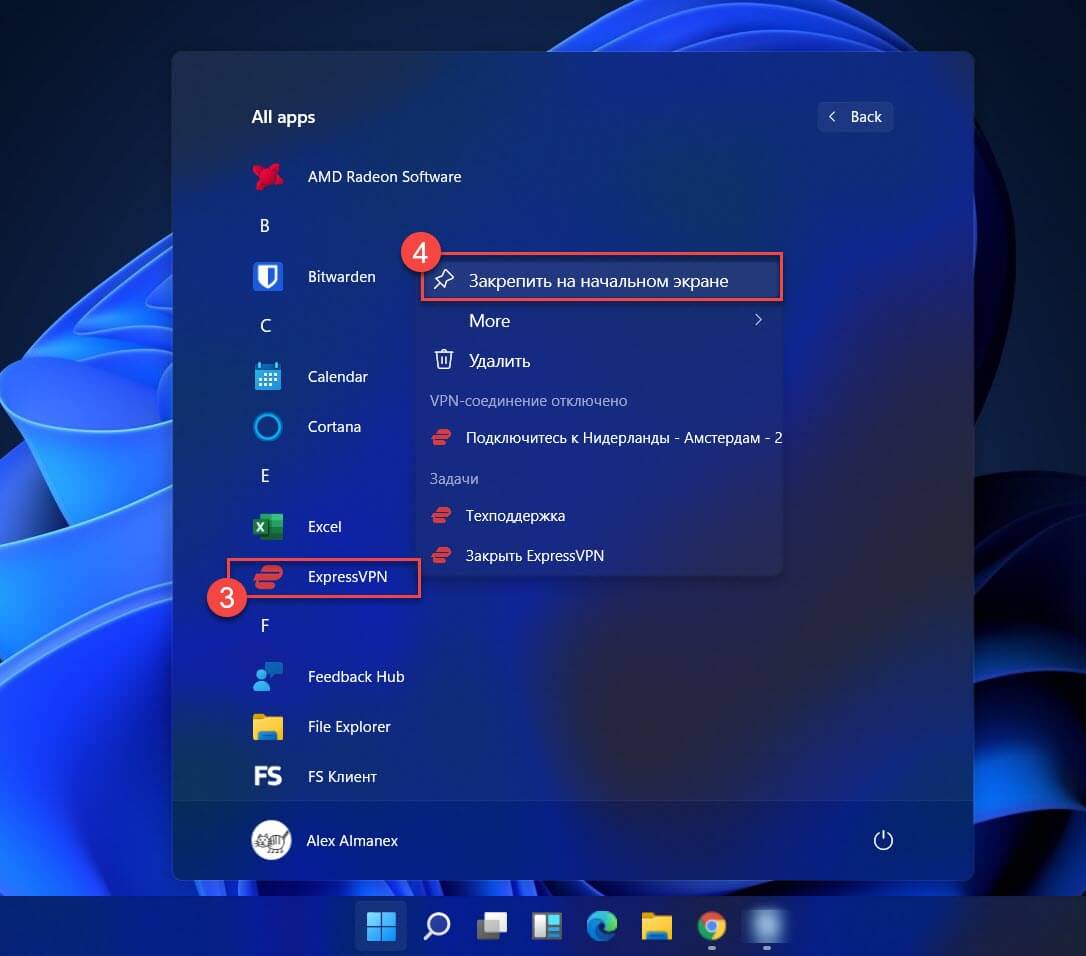Click the Calendar app name
This screenshot has height=956, width=1086.
[x=337, y=377]
